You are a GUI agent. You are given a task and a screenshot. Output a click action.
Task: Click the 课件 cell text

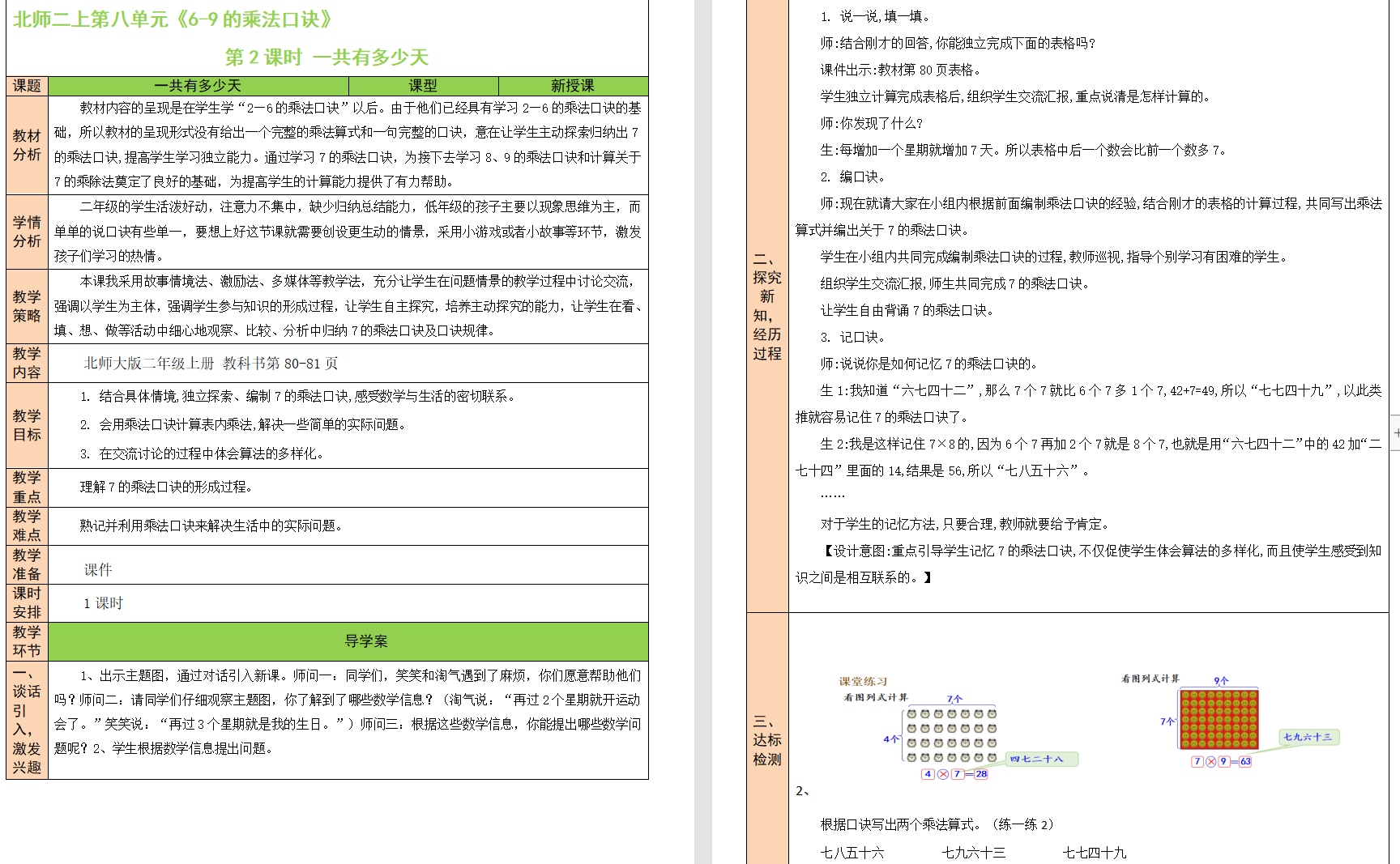pos(98,570)
